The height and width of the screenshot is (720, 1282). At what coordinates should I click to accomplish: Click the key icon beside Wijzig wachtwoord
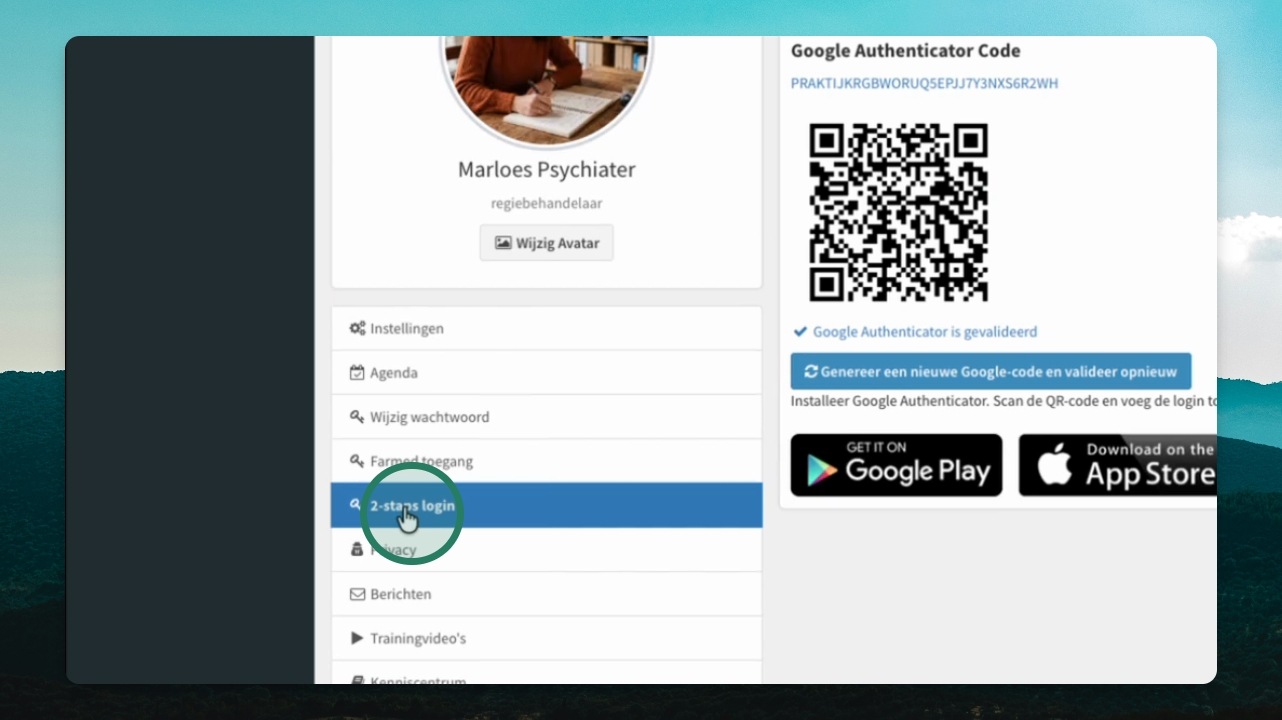(357, 417)
